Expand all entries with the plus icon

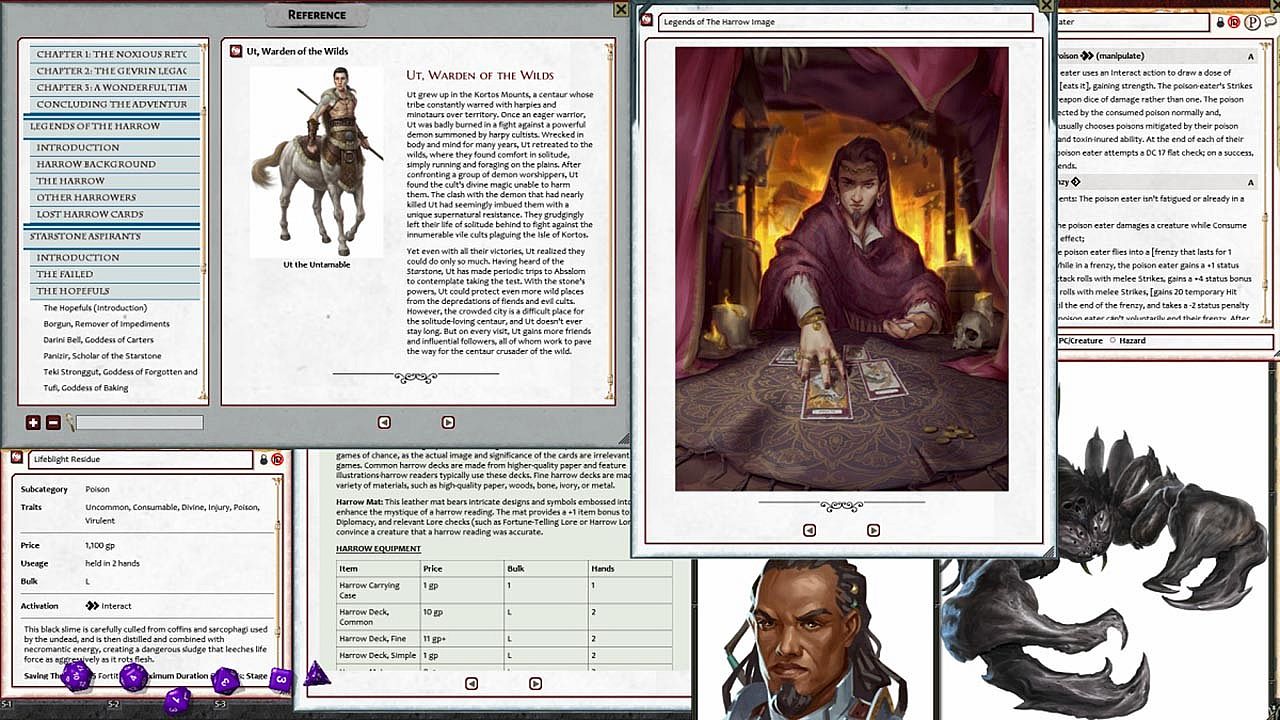33,423
